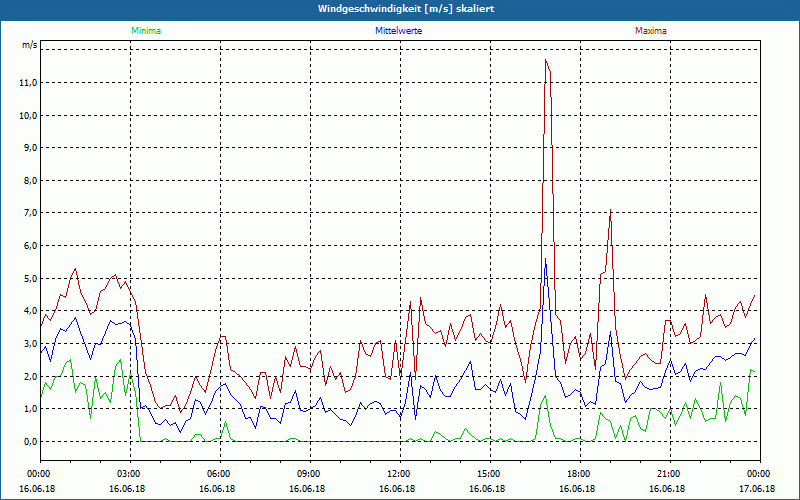Viewport: 800px width, 500px height.
Task: Click the 9,0 y-axis value
Action: pyautogui.click(x=30, y=148)
